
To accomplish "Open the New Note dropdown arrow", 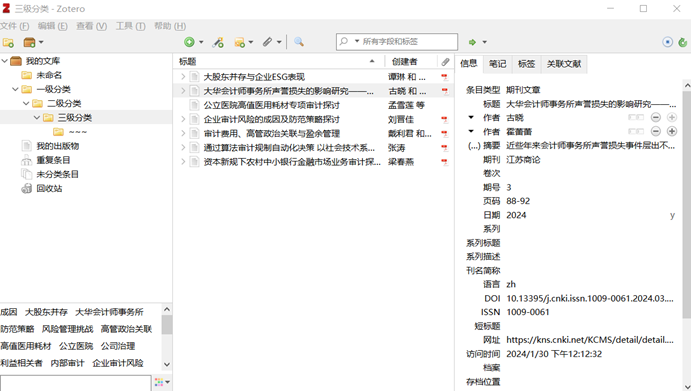I will click(251, 42).
